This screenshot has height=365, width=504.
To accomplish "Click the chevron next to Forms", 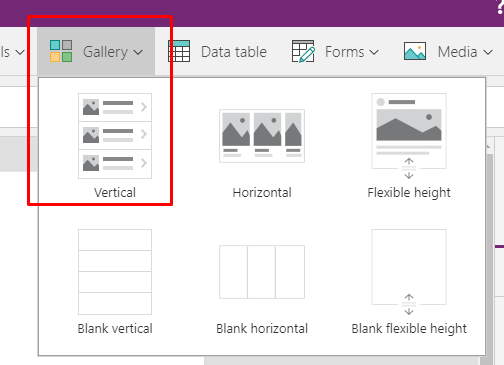I will click(x=374, y=52).
